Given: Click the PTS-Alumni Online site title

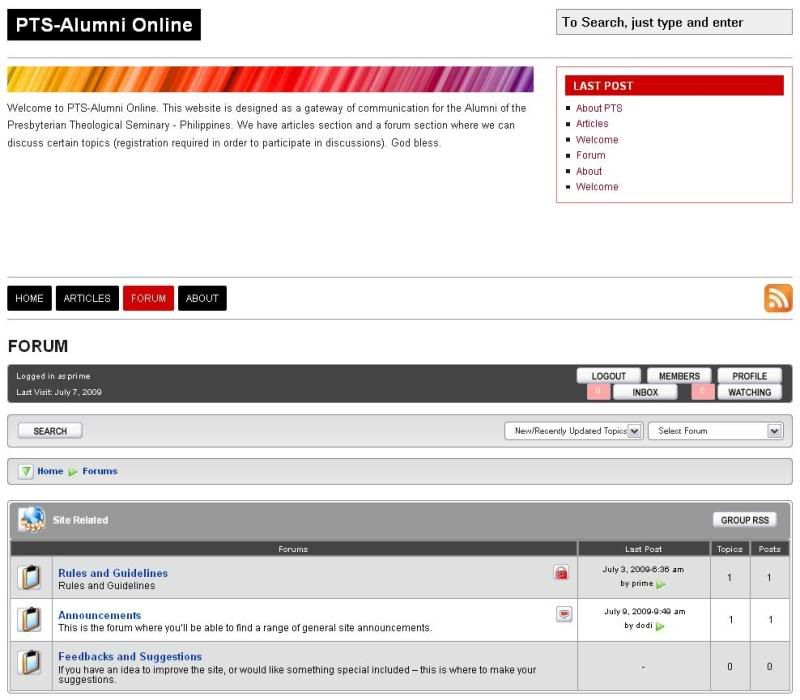Looking at the screenshot, I should tap(104, 24).
